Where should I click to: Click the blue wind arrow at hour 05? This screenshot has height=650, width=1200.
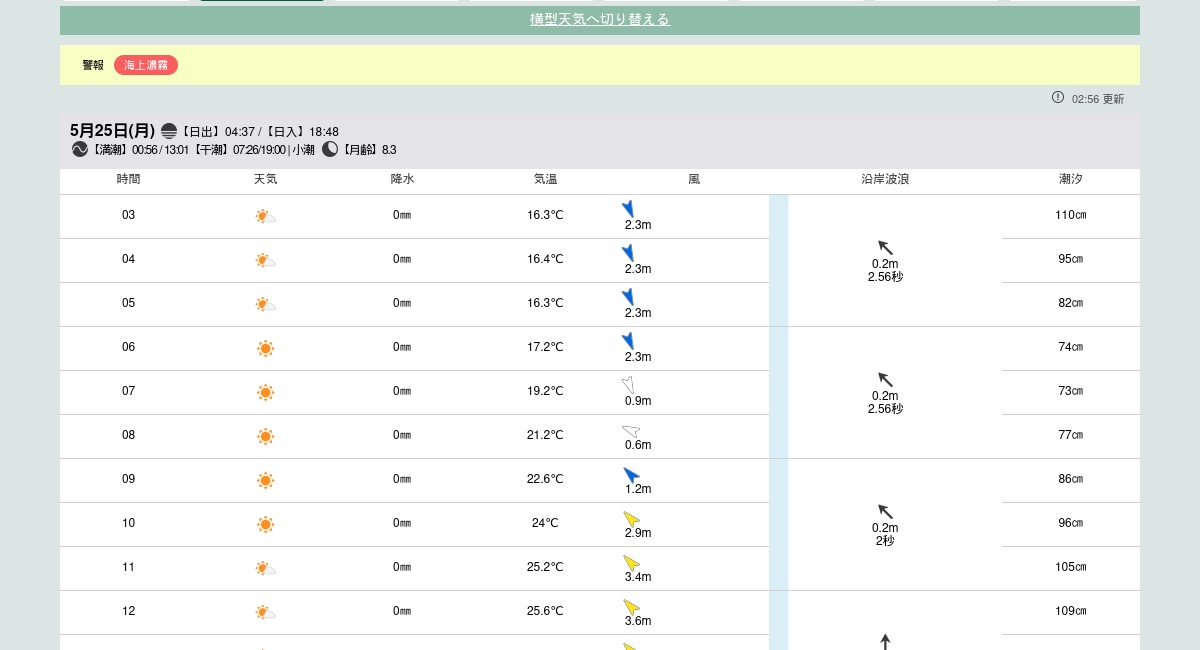(x=628, y=296)
